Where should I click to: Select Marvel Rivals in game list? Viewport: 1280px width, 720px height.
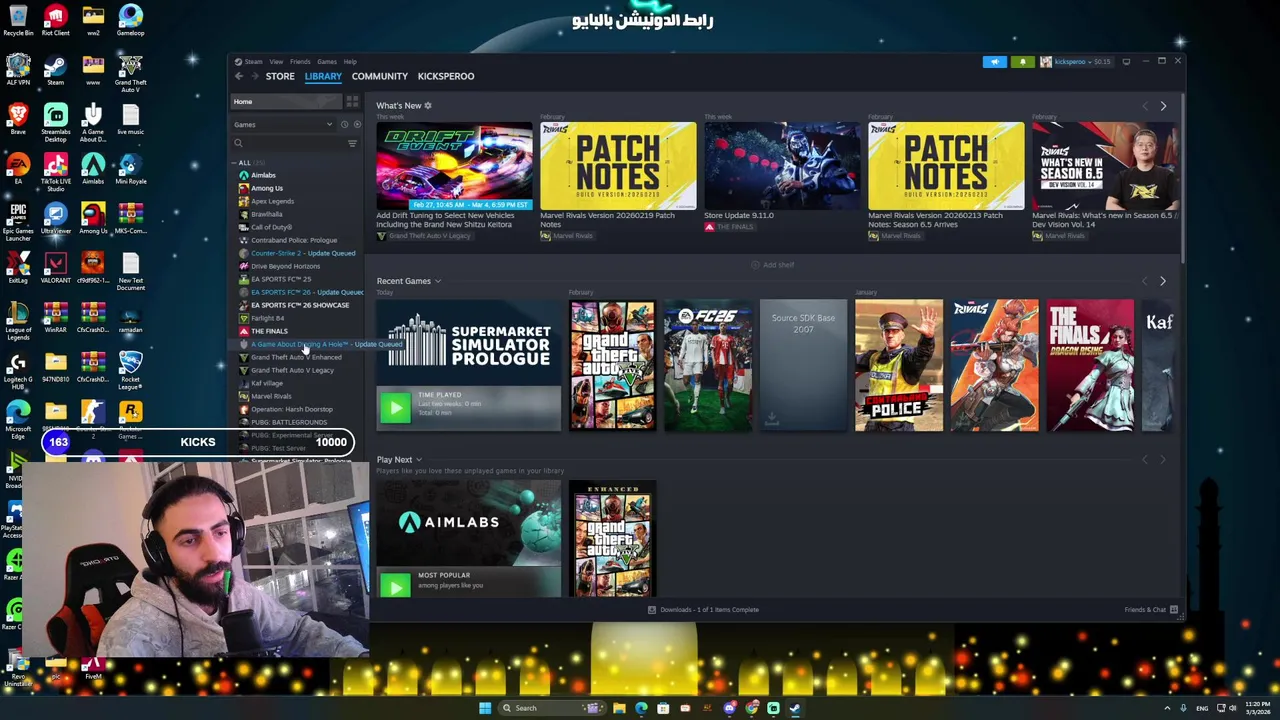[271, 396]
